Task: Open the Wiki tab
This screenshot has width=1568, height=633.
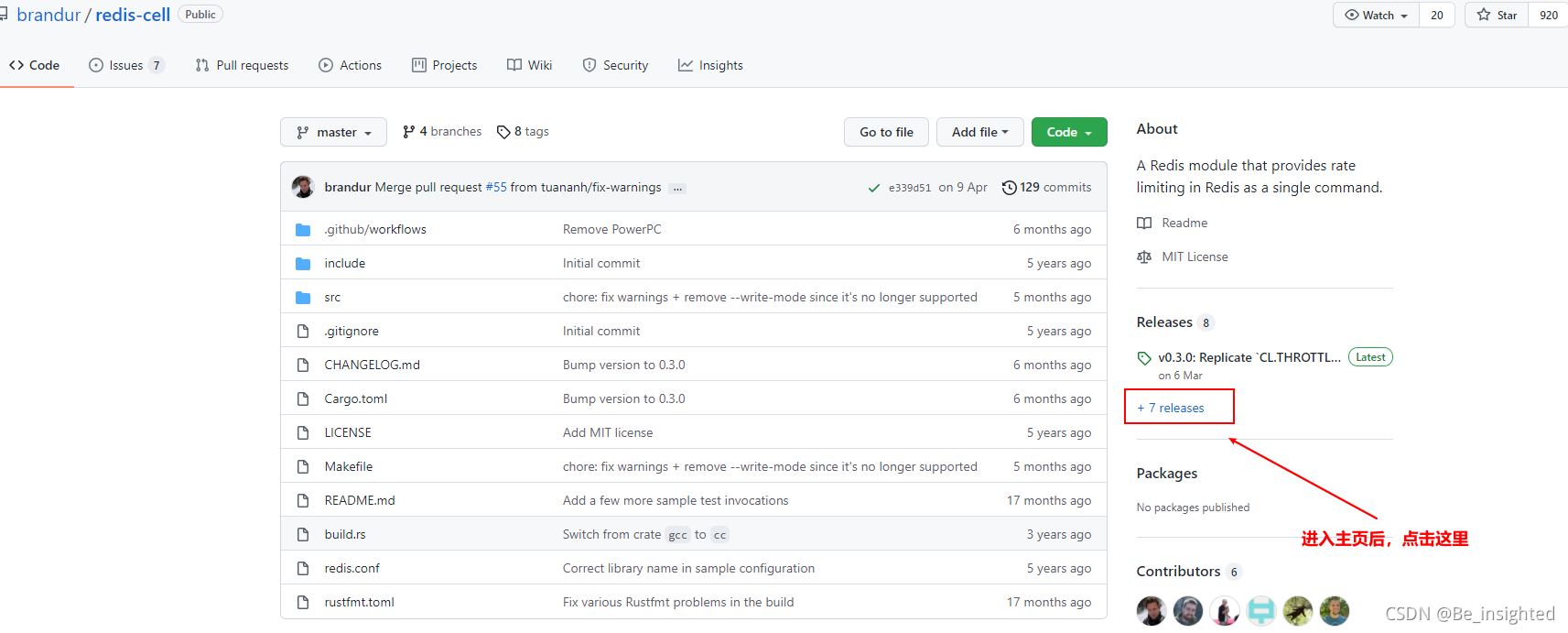Action: (529, 65)
